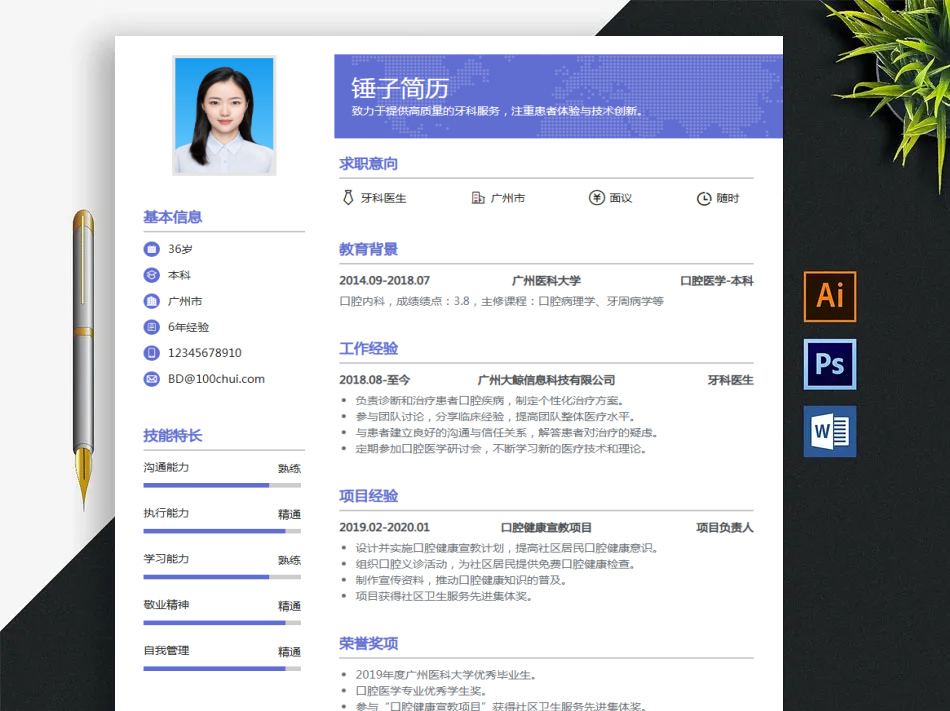
Task: Select the bold project name 口腔健康宣教项目
Action: (546, 527)
